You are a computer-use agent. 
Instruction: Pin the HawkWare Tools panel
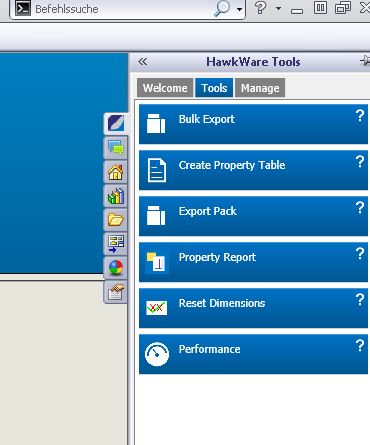[x=365, y=61]
